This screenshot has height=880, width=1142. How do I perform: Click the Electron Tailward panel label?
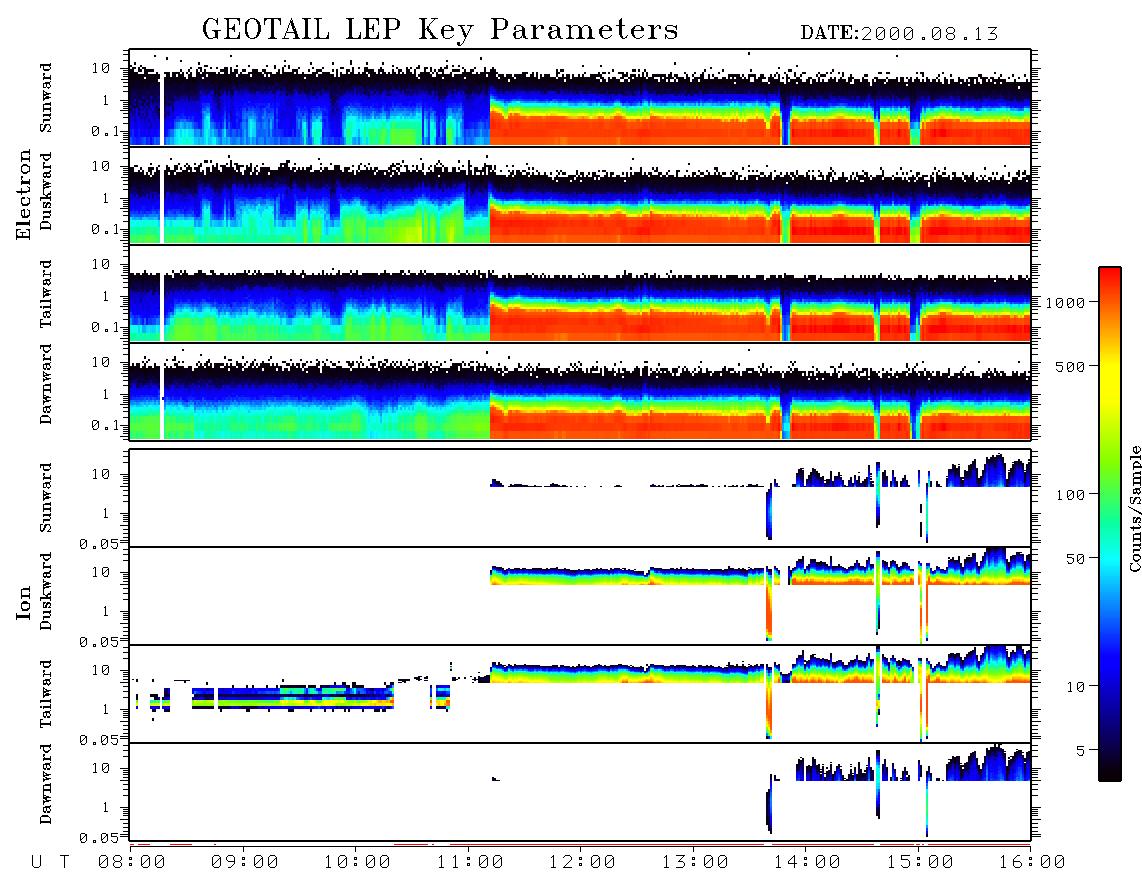click(x=46, y=294)
